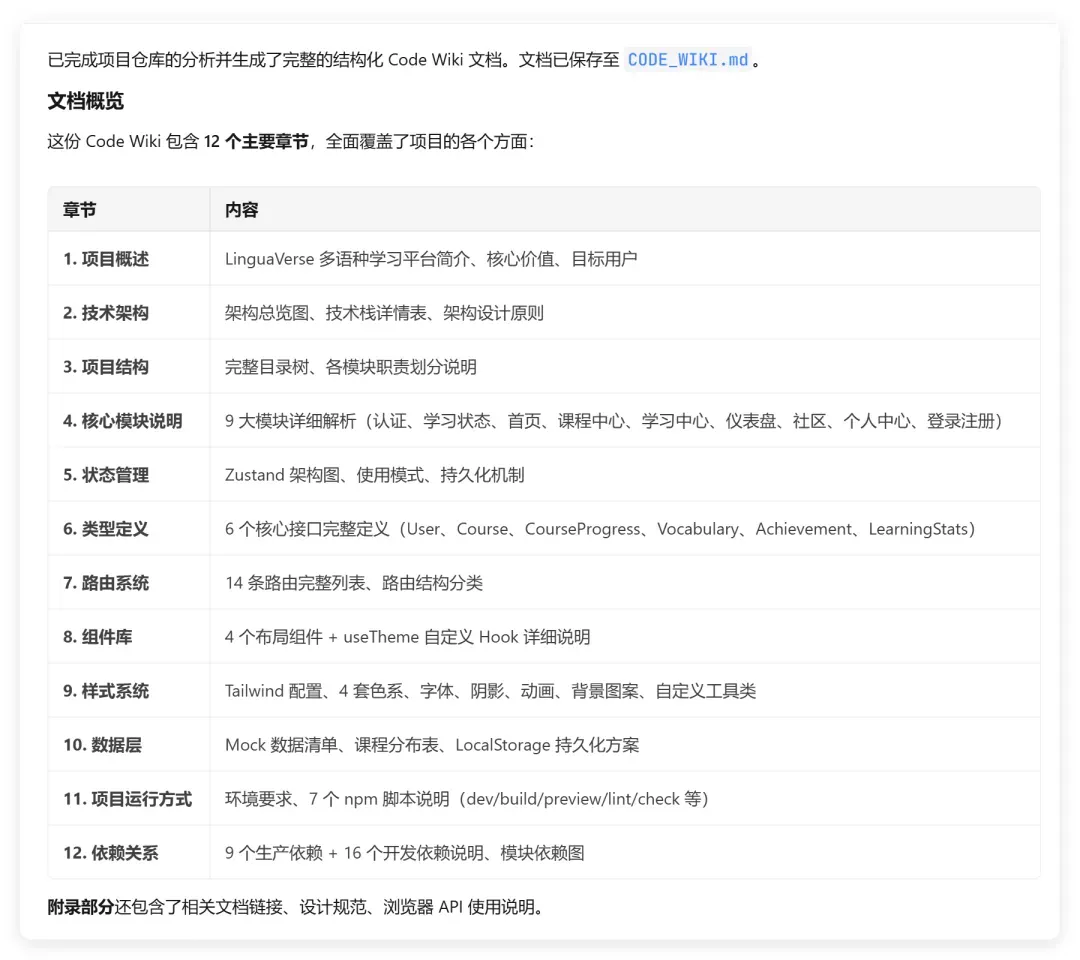Select the row title 11. 项目运行方式
This screenshot has width=1080, height=960.
pyautogui.click(x=127, y=799)
